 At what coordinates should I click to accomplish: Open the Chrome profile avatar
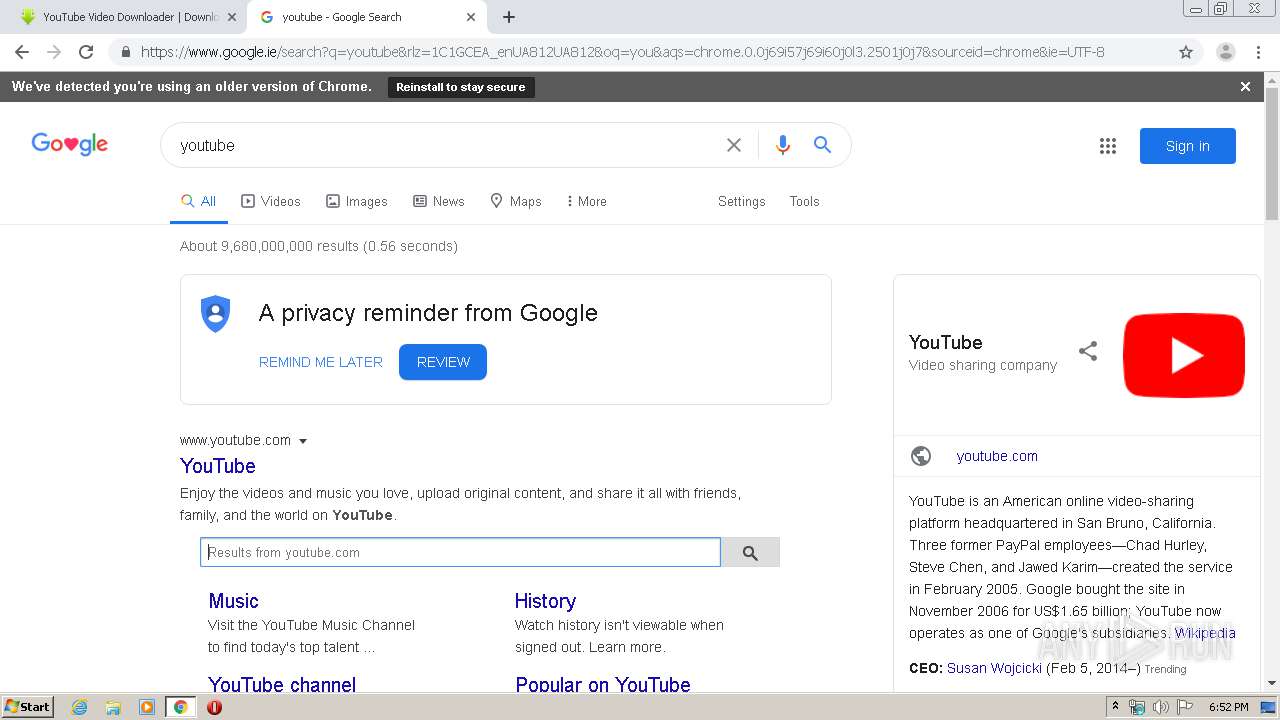1225,52
